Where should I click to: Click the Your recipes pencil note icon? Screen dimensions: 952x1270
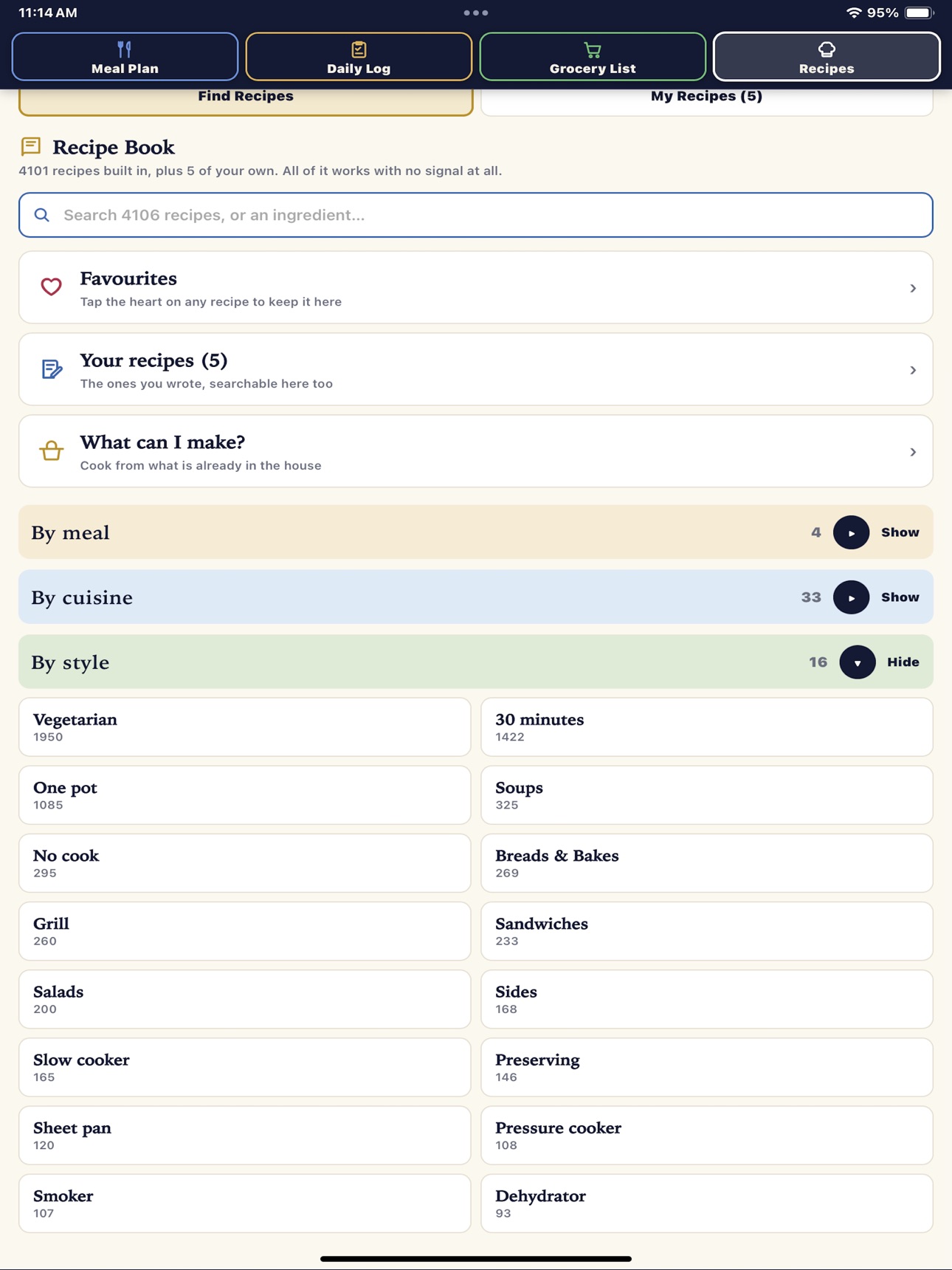[x=51, y=368]
